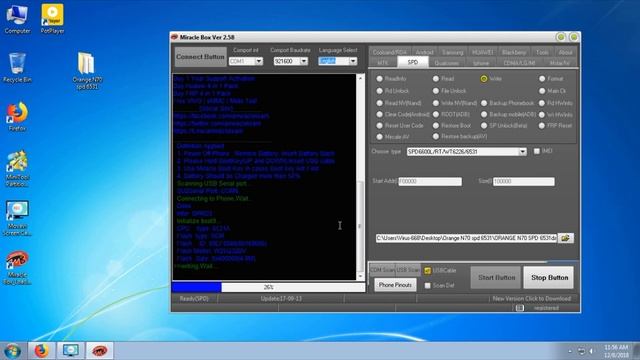Viewport: 640px width, 360px height.
Task: Expand Comport Baudrate 921600 dropdown
Action: click(304, 61)
